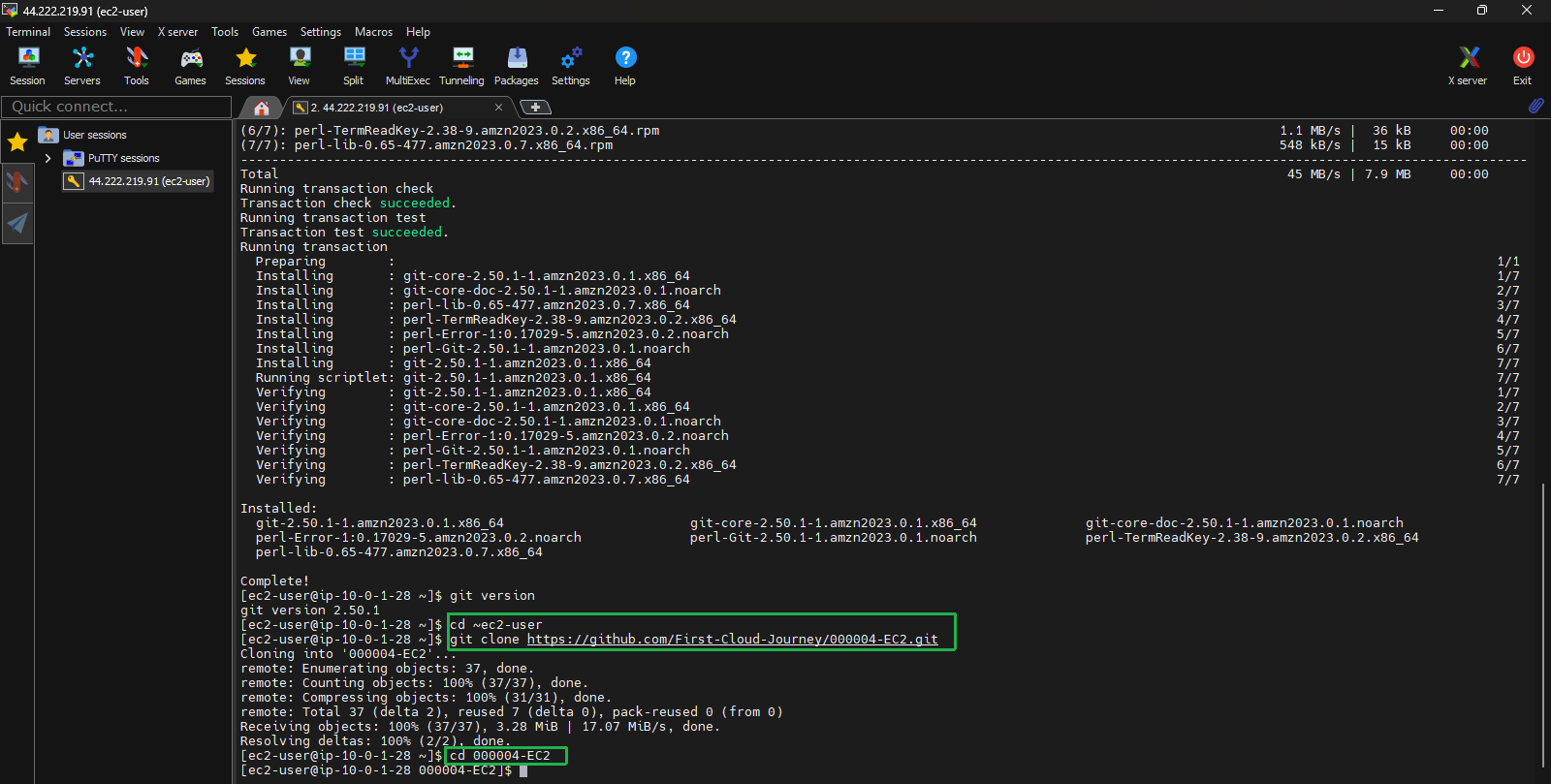Open the Settings gears toolbar icon
Viewport: 1551px width, 784px height.
click(x=571, y=66)
